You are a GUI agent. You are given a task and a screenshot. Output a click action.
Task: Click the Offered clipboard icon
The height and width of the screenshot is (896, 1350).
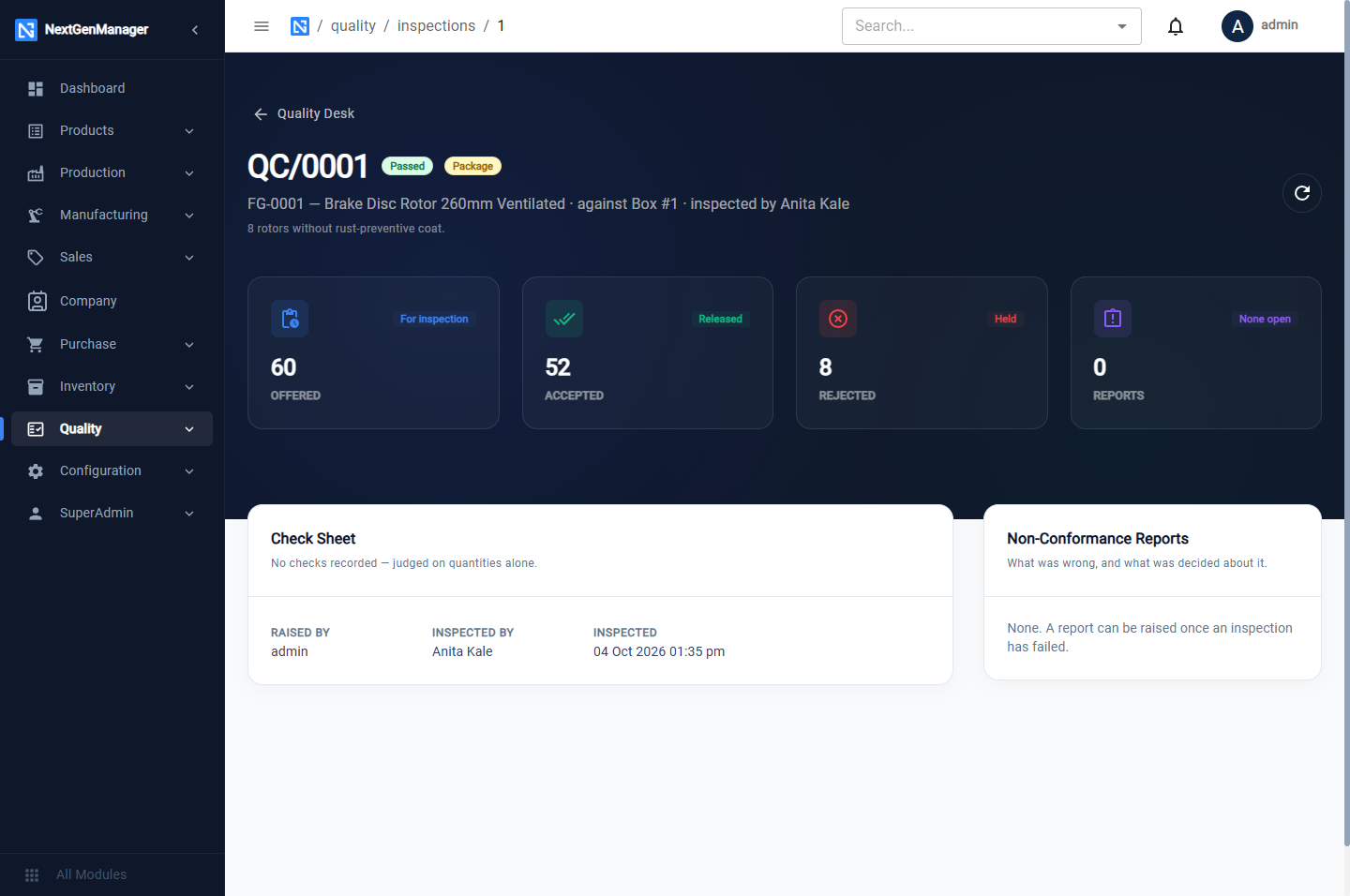click(290, 319)
